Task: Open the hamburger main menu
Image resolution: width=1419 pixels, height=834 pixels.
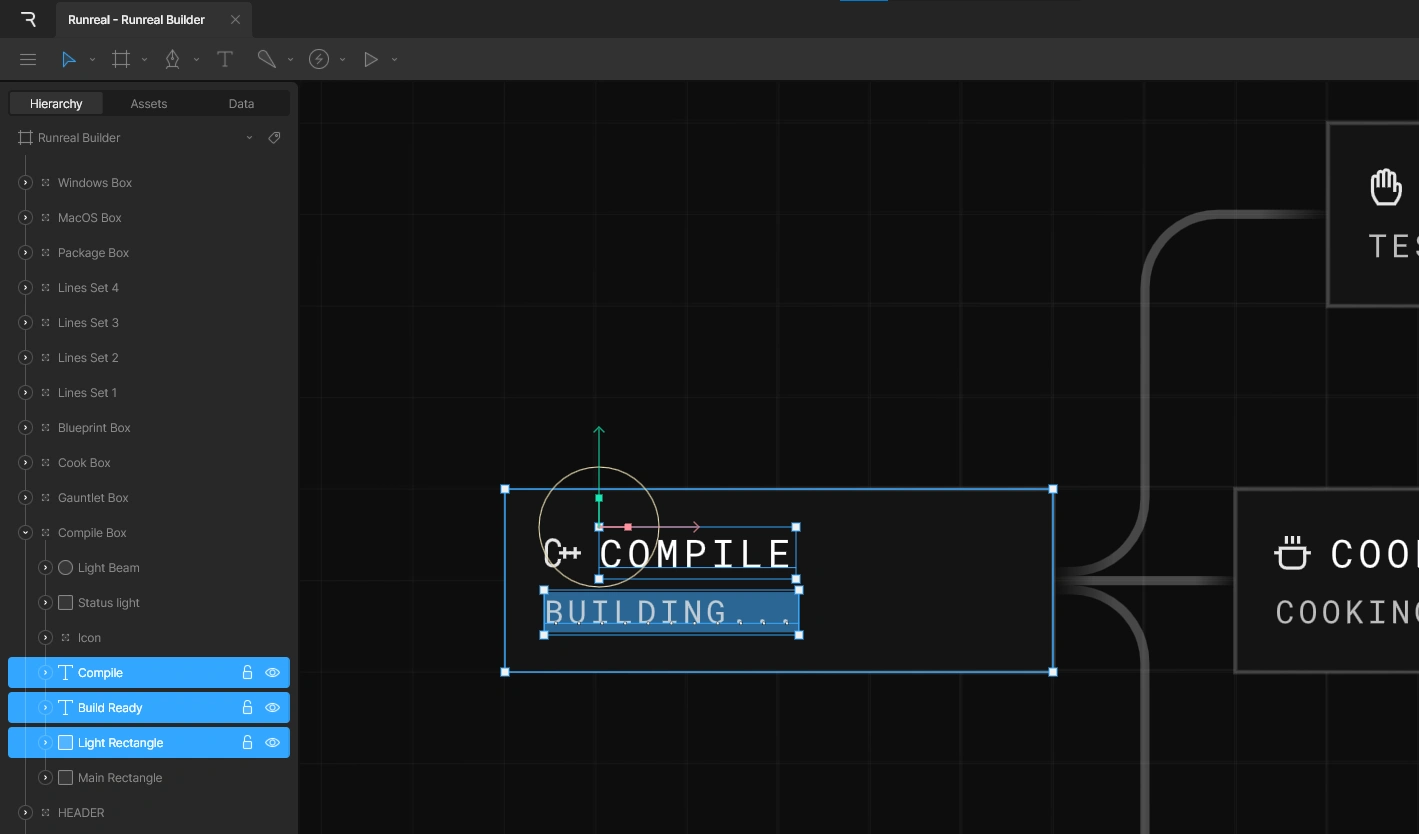Action: coord(28,60)
